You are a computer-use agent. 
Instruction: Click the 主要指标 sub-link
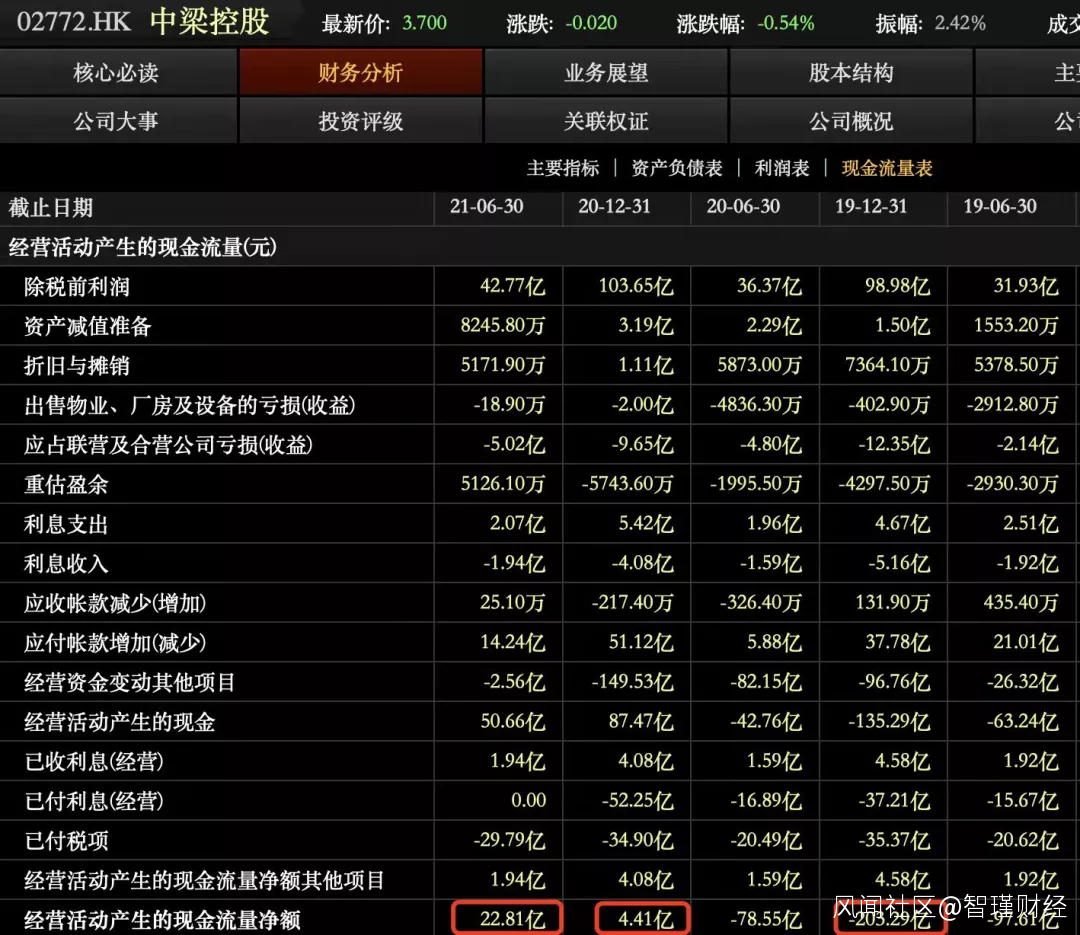click(563, 168)
